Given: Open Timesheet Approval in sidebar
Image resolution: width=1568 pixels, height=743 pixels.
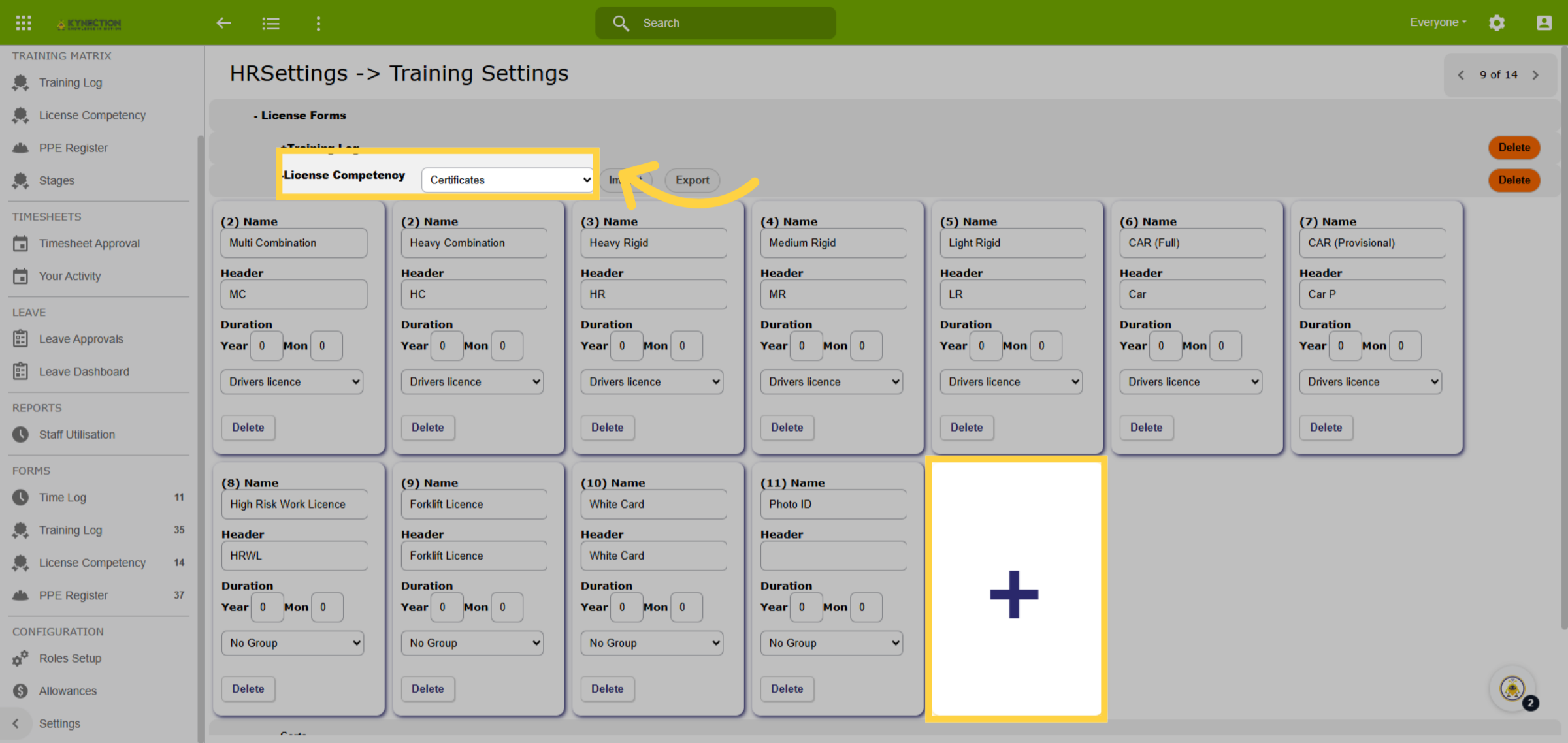Looking at the screenshot, I should pyautogui.click(x=90, y=244).
